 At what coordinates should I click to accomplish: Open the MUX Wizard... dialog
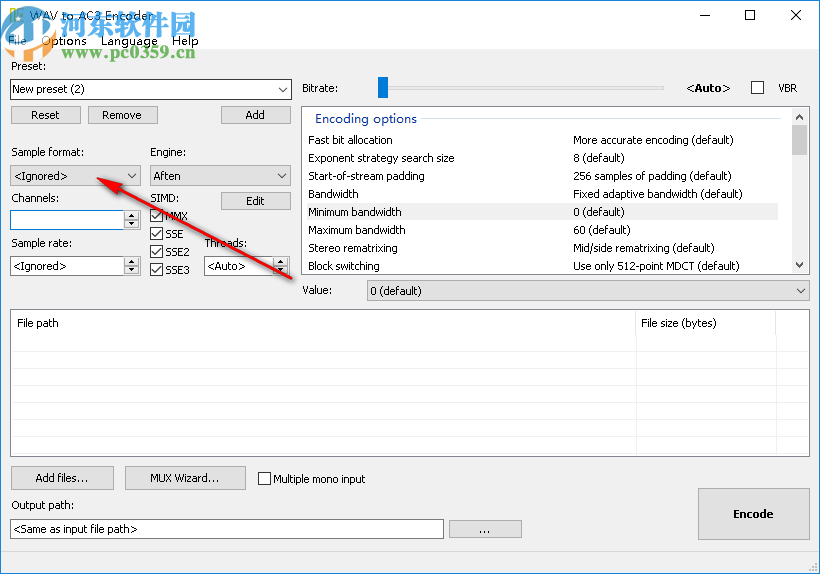pyautogui.click(x=185, y=478)
